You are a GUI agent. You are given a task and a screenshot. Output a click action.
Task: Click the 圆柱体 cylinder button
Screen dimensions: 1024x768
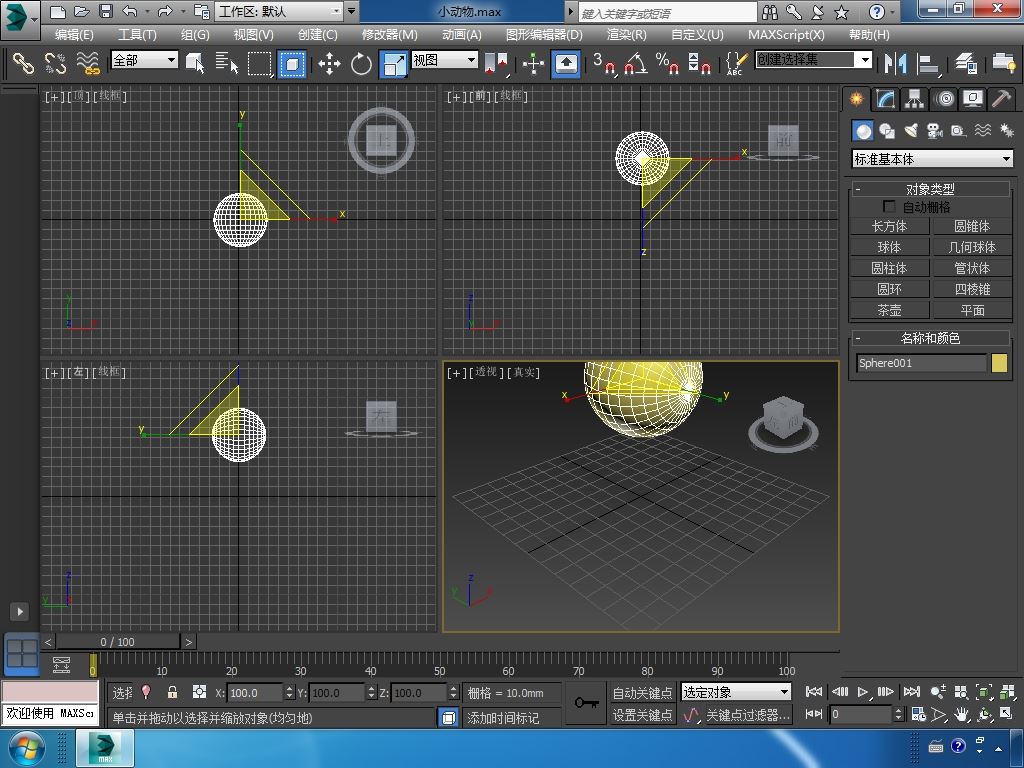889,268
